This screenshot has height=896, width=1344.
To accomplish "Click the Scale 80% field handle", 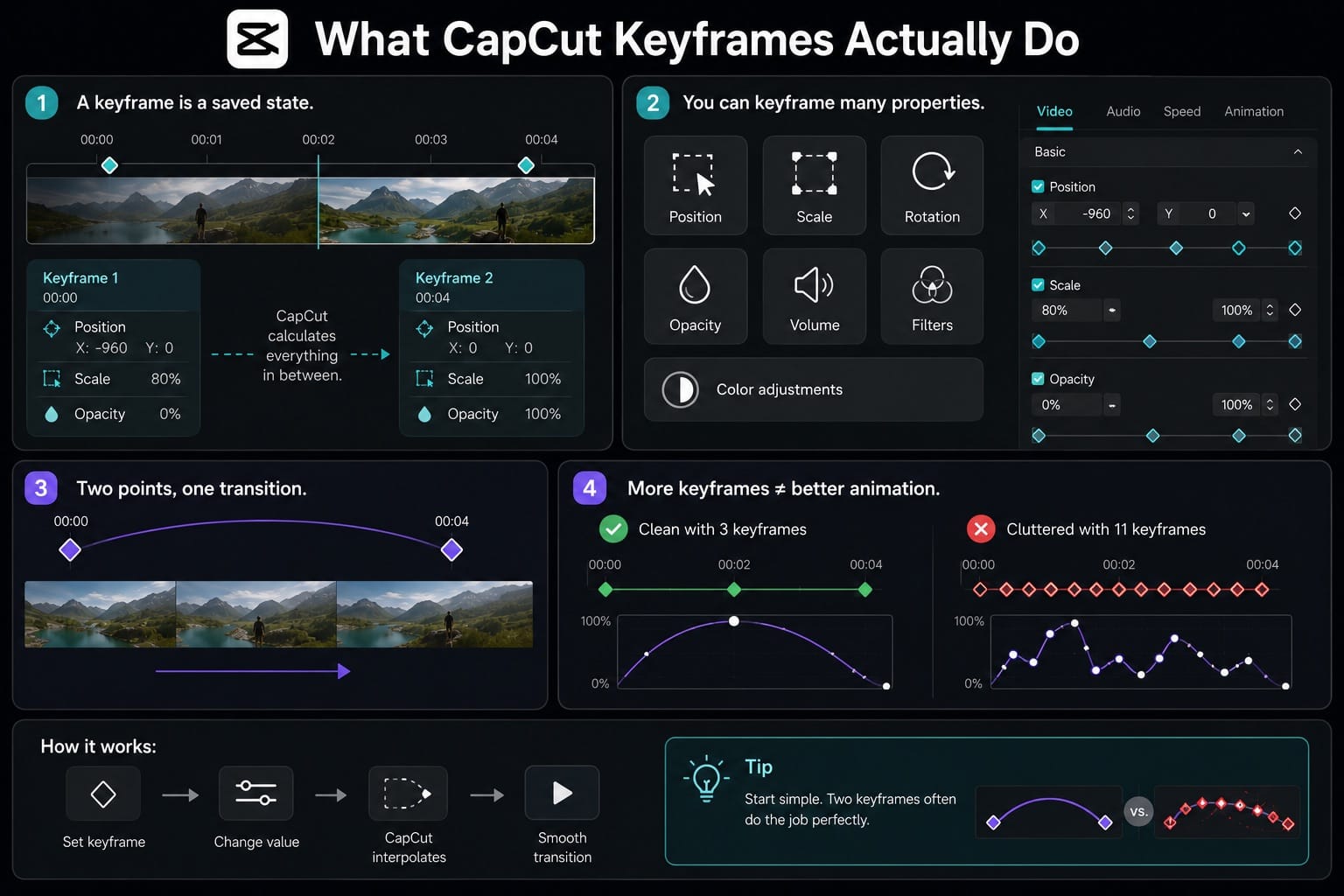I will click(x=1111, y=310).
